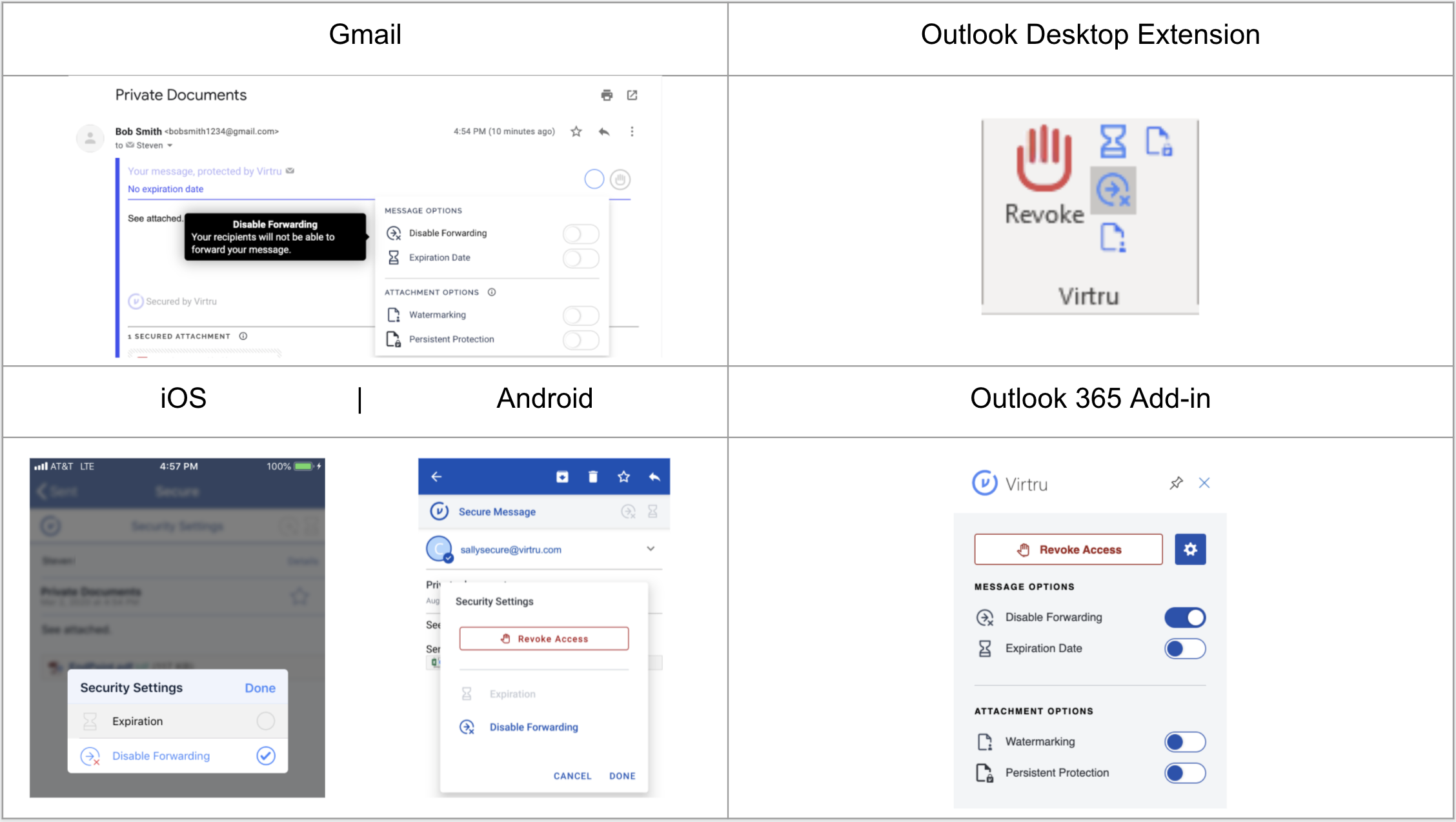This screenshot has height=822, width=1456.
Task: Tap Android Secure Message forwarding icon
Action: click(x=629, y=512)
